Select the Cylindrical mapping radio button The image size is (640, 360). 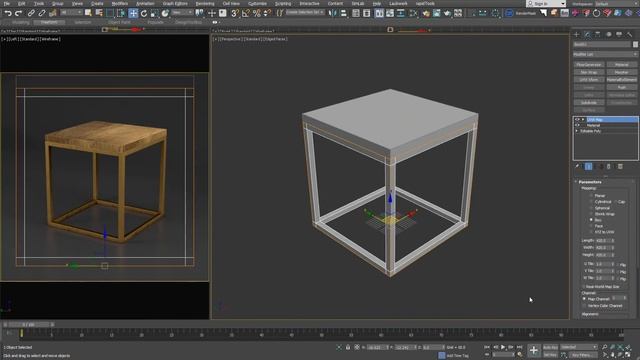(x=591, y=202)
